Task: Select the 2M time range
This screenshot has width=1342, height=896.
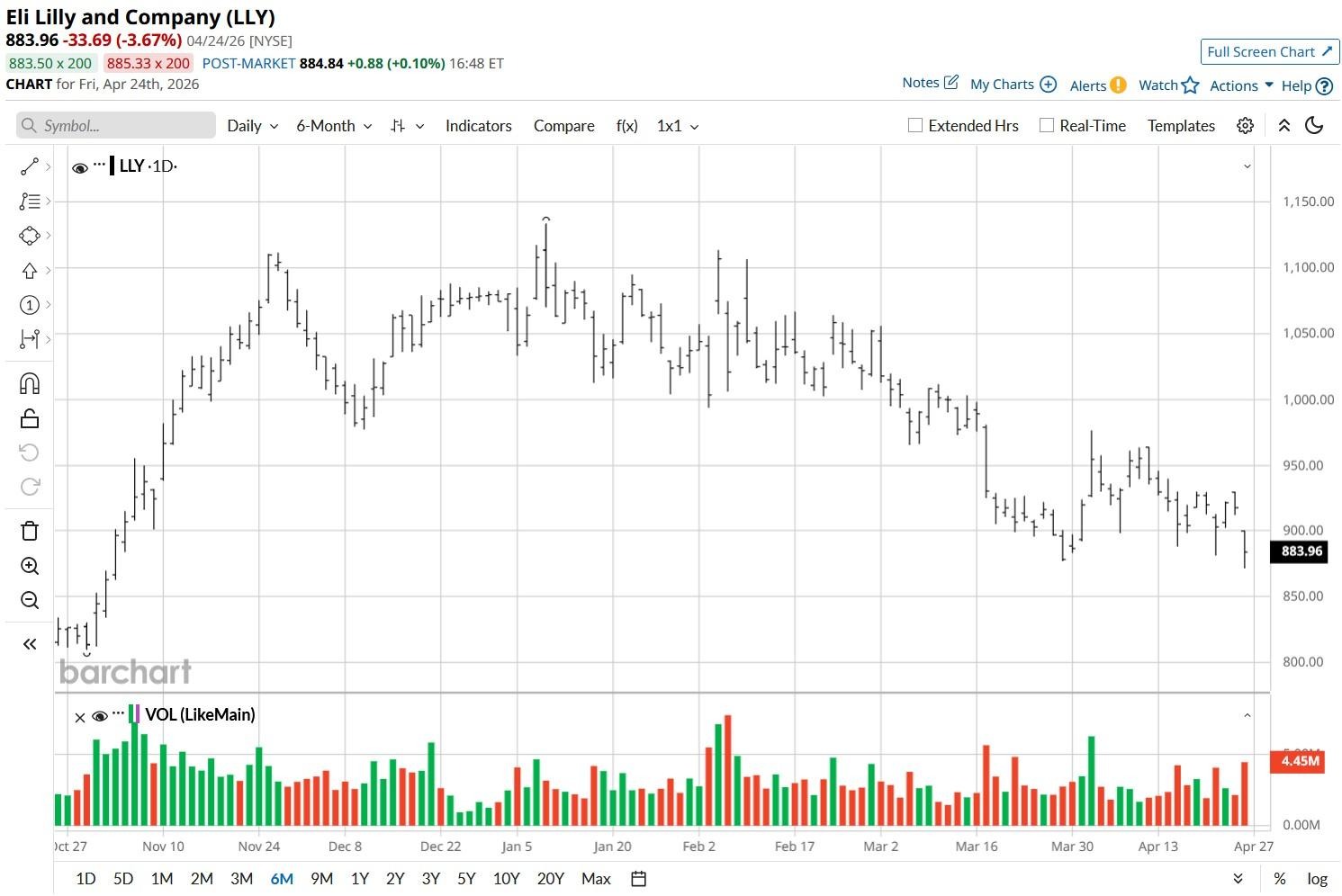Action: 202,879
